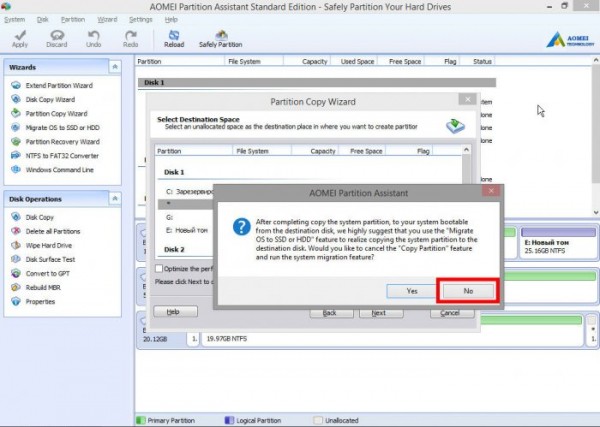Start Disk Surface Test icon
Screen dimensions: 600x427
click(16, 259)
